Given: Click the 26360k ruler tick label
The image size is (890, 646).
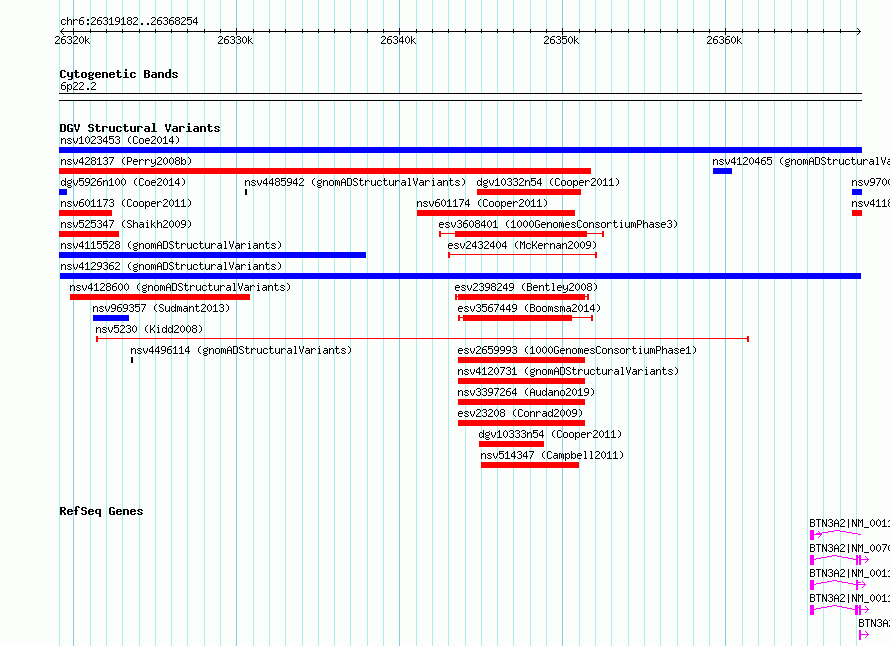Looking at the screenshot, I should [x=724, y=41].
